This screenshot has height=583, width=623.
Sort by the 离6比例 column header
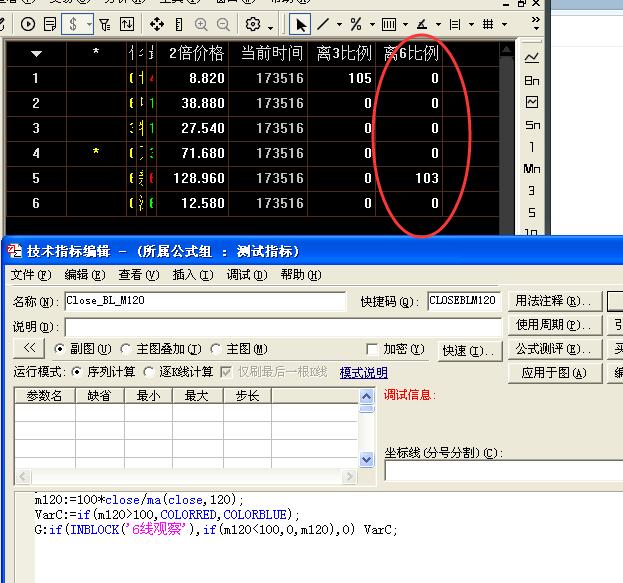pyautogui.click(x=410, y=53)
